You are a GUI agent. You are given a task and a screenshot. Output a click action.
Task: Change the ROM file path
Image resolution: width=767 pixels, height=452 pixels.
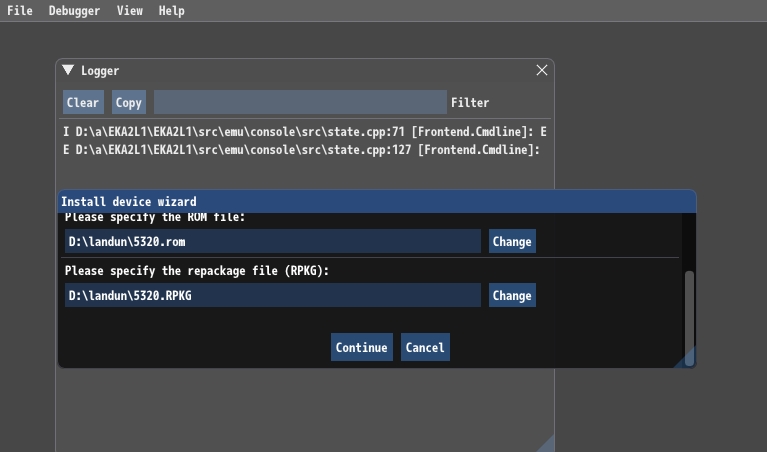(x=512, y=241)
